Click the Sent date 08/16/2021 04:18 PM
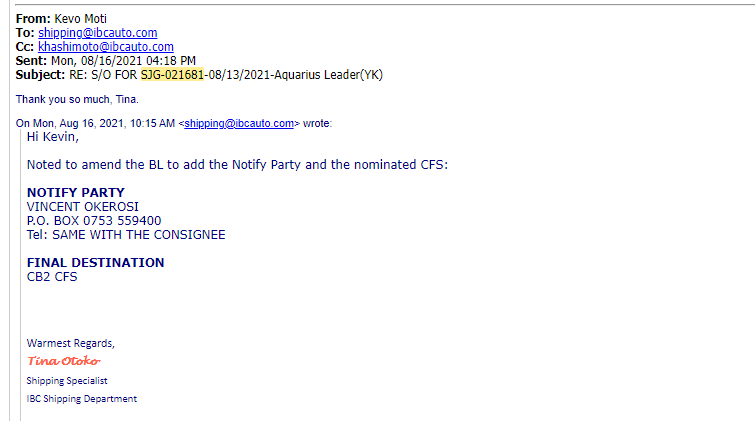 point(123,61)
